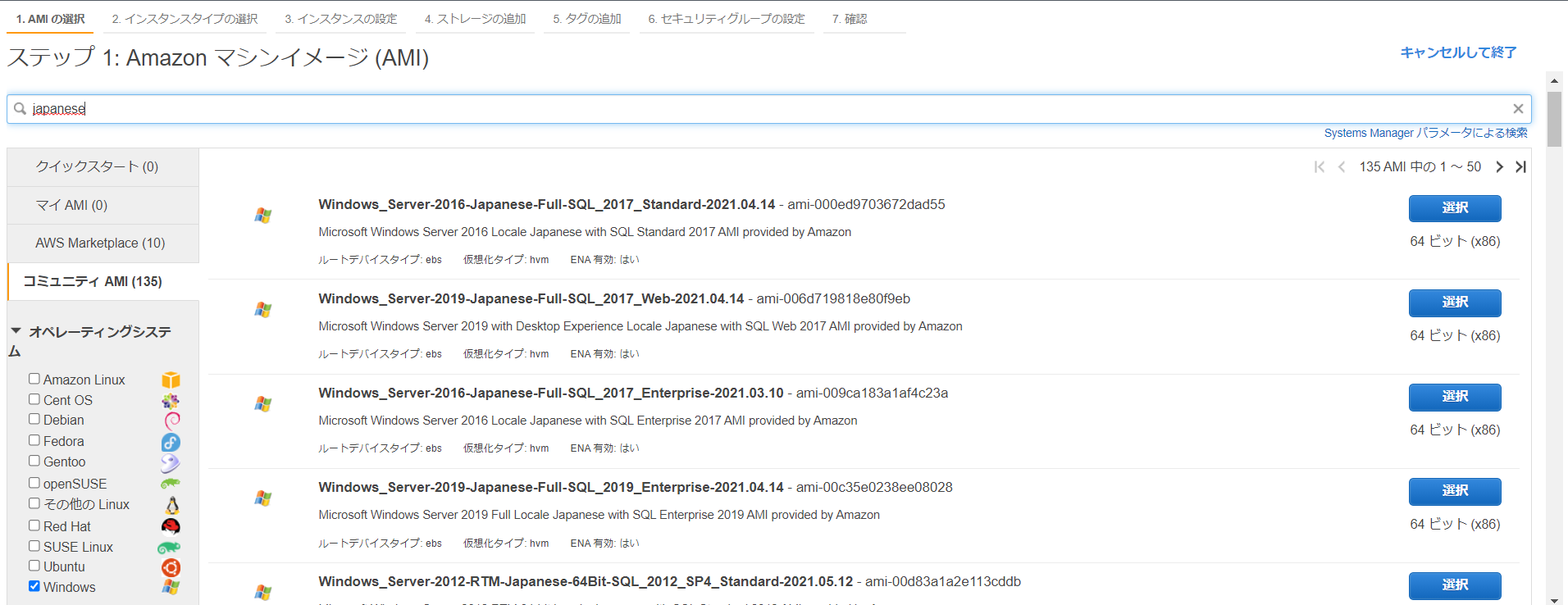
Task: Select the SQL_2017_Enterprise-2021.03.10 AMI button
Action: [1455, 397]
